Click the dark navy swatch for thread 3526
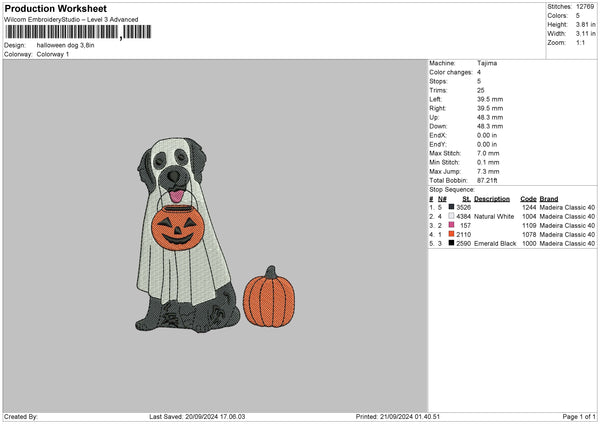This screenshot has height=424, width=600. [451, 207]
